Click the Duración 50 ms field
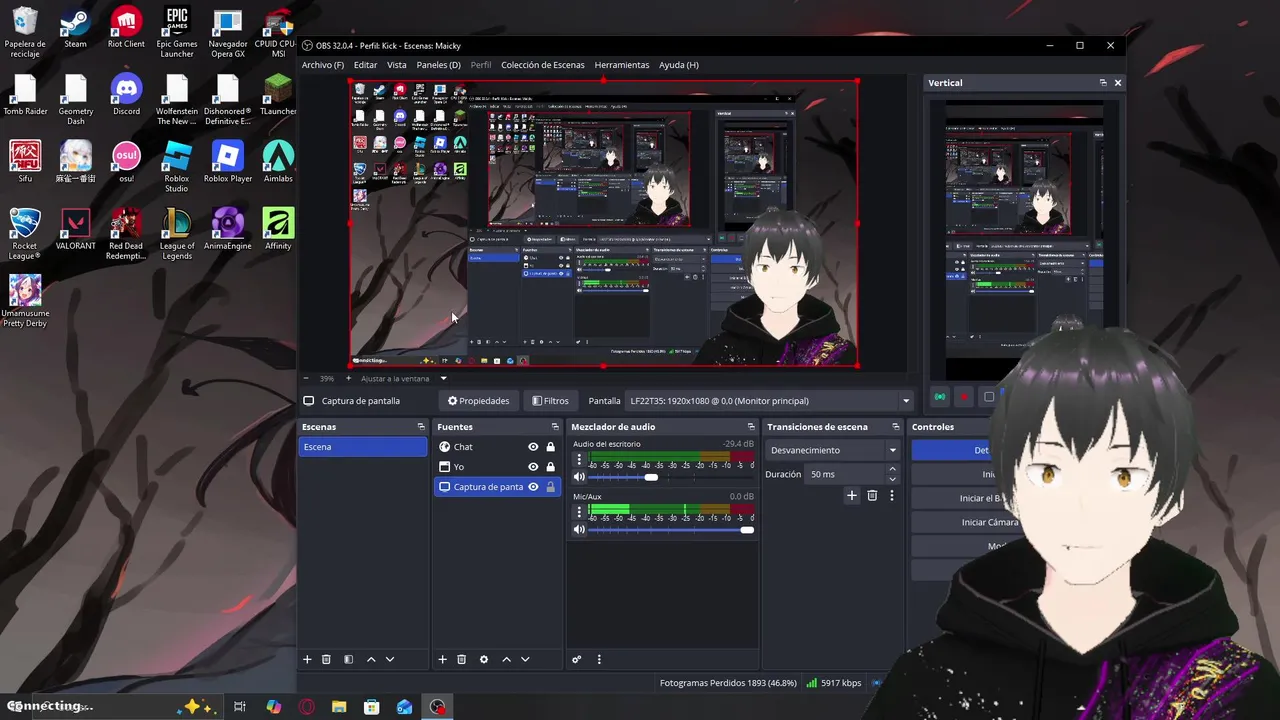 click(844, 474)
